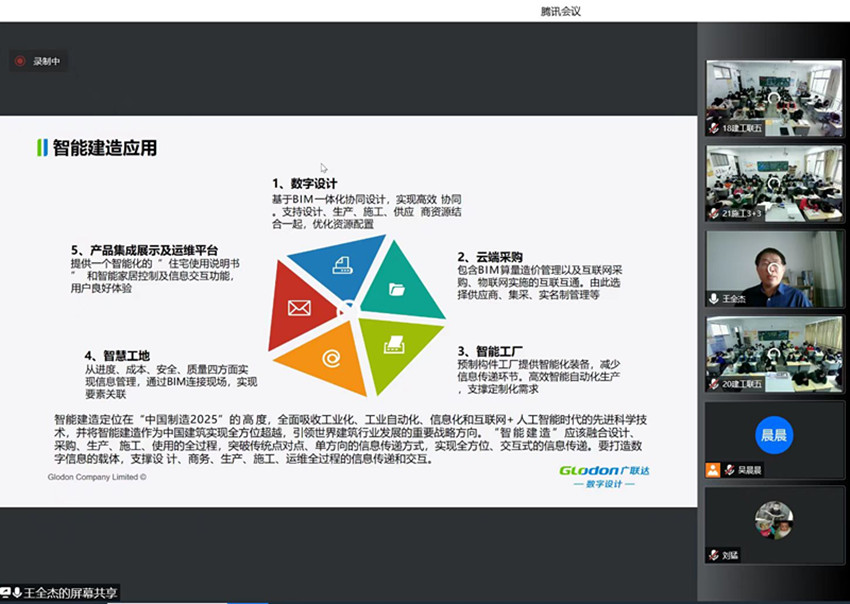850x604 pixels.
Task: Click the teal folder icon in pentagon
Action: tap(397, 290)
